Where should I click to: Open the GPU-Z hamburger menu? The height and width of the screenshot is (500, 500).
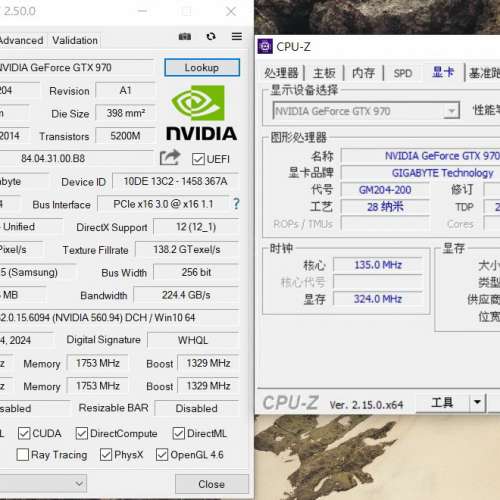[237, 36]
